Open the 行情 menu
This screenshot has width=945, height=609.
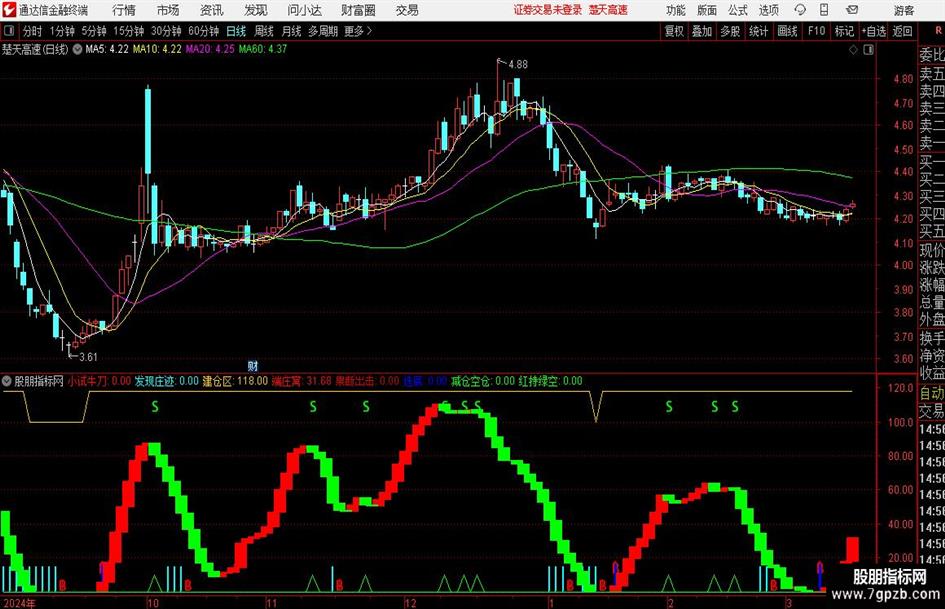point(124,10)
